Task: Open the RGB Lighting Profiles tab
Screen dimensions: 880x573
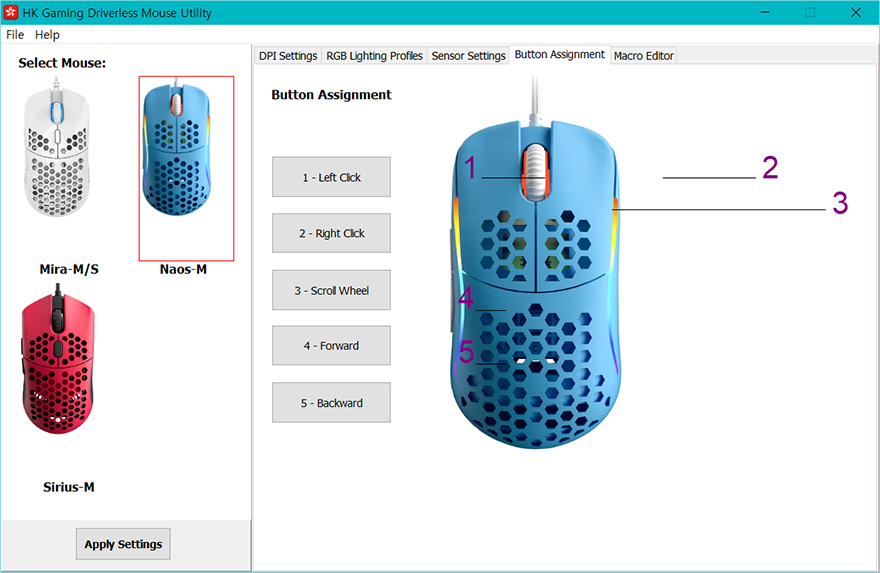Action: coord(374,56)
